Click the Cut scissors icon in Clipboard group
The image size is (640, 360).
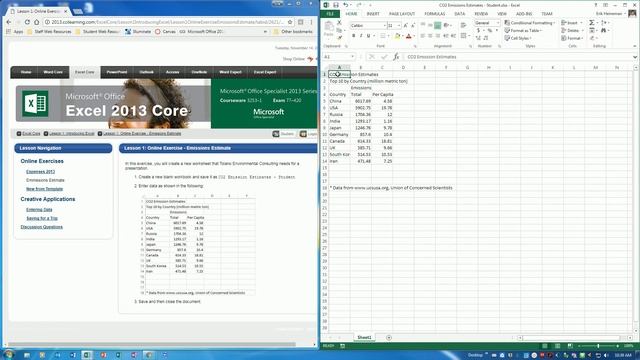click(339, 23)
